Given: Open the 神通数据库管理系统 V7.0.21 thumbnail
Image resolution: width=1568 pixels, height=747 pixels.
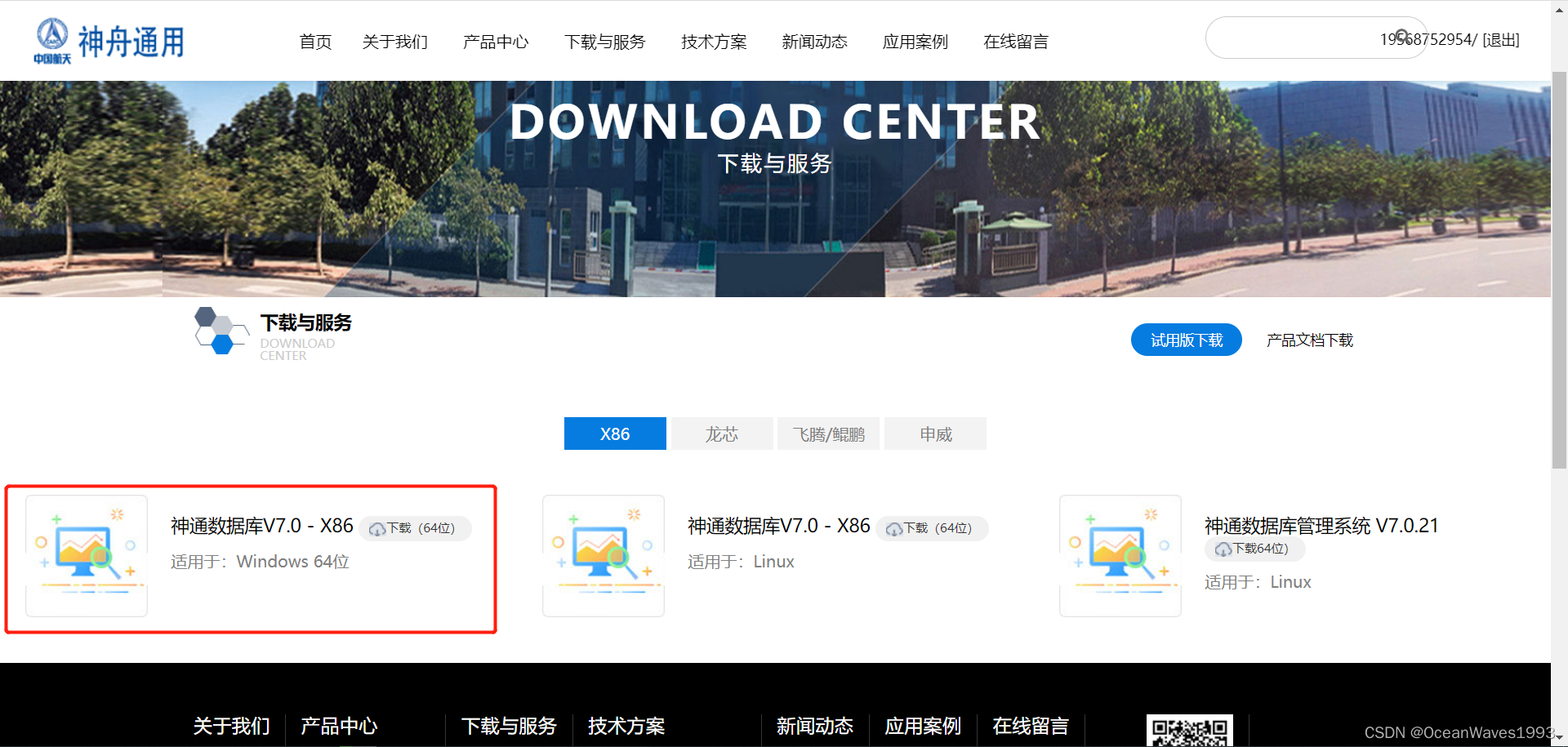Looking at the screenshot, I should coord(1120,556).
